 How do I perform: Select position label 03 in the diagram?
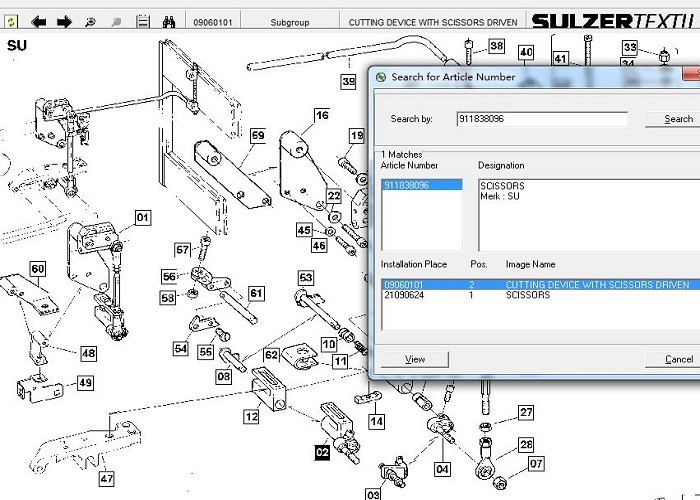tap(373, 495)
